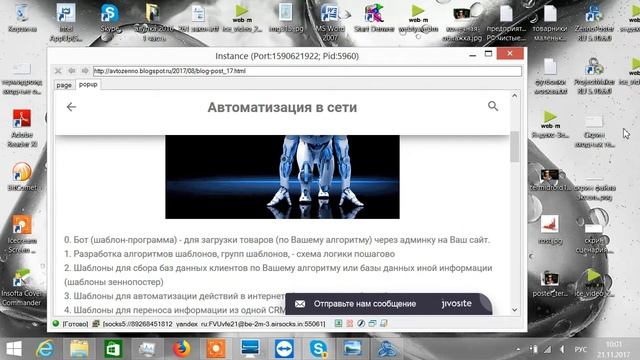Click the back arrow in the blog header
This screenshot has width=640, height=360.
(71, 107)
